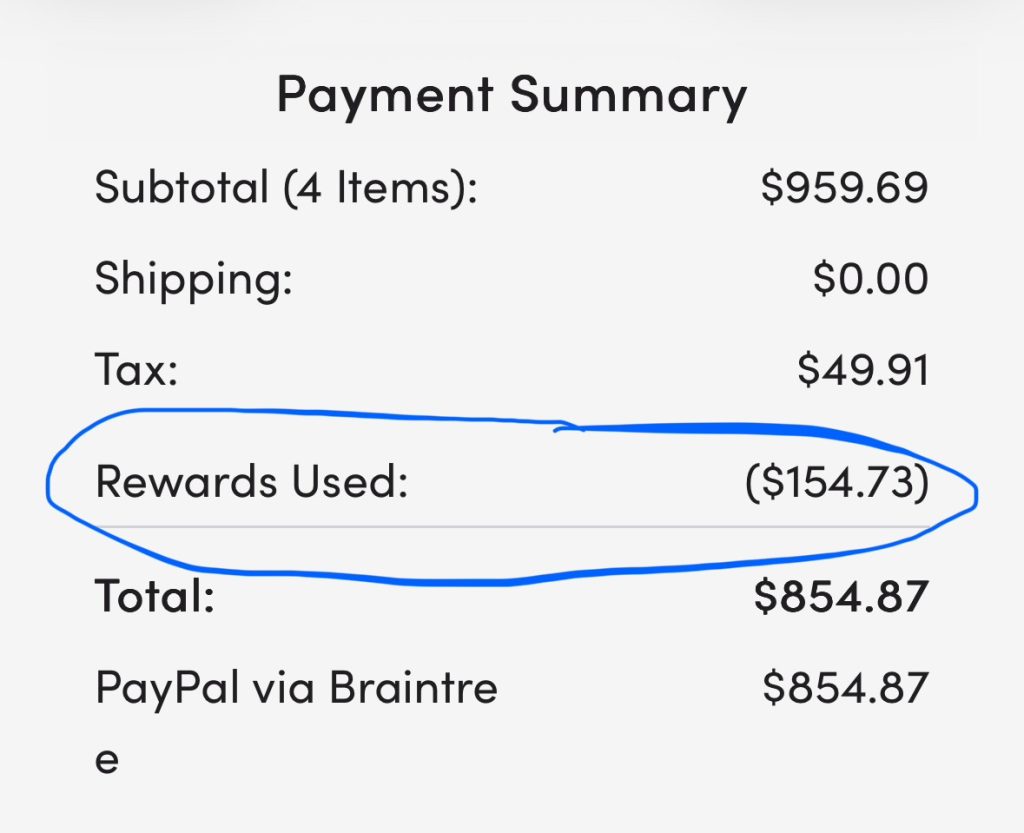Click the Shipping label
Screen dimensions: 1024x833
tap(193, 279)
